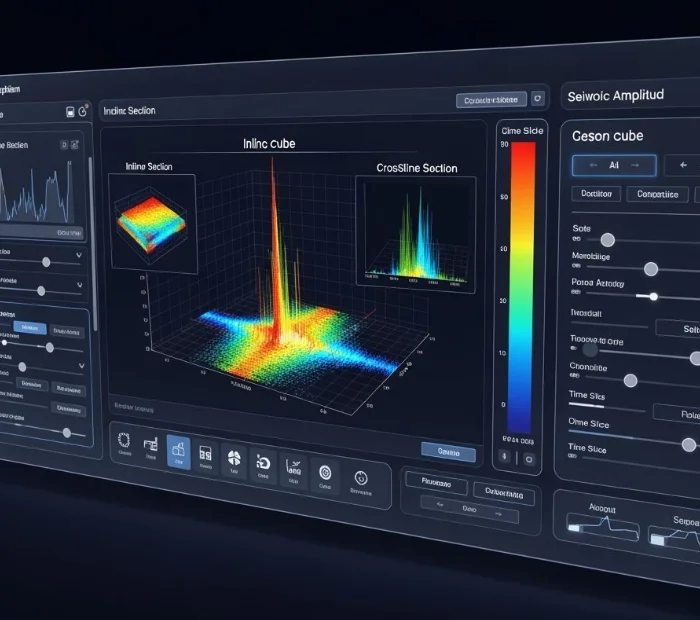Switch to the Dootiltoo tab in right panel
The height and width of the screenshot is (620, 700).
(x=597, y=194)
